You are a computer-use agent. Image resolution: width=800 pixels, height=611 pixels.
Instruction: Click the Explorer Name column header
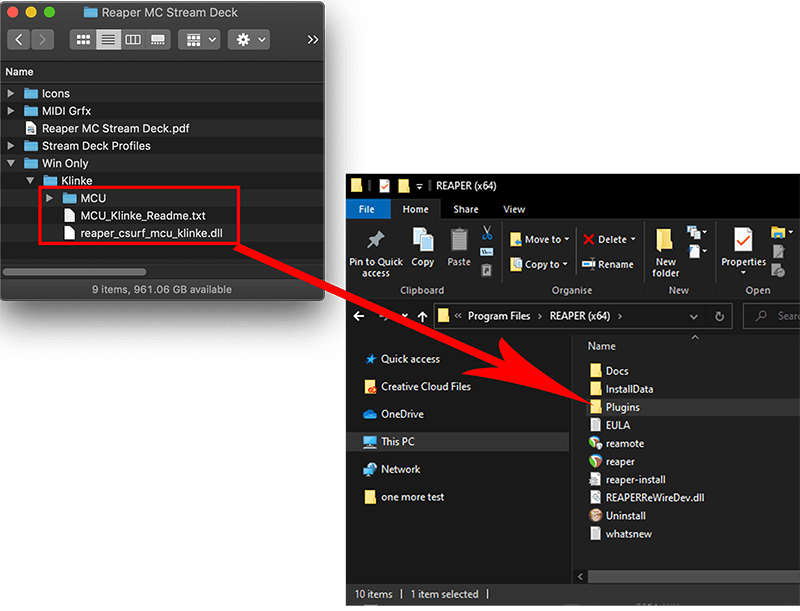point(602,346)
